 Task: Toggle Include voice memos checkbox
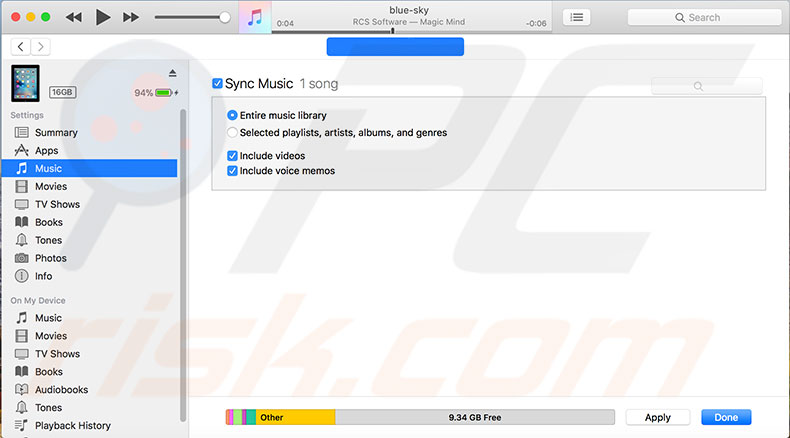(x=232, y=171)
